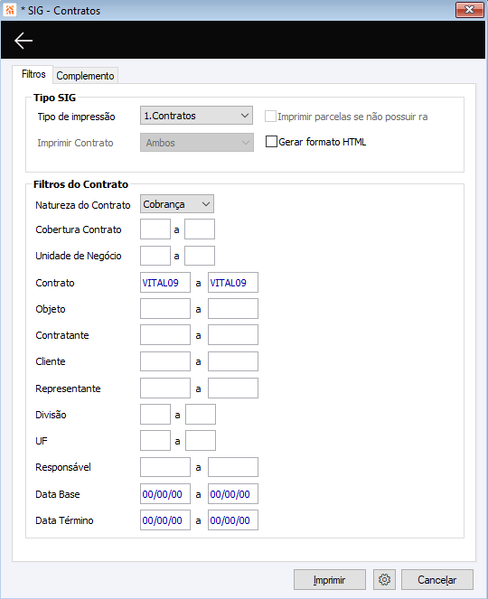488x599 pixels.
Task: Click the Imprimir button
Action: (329, 580)
